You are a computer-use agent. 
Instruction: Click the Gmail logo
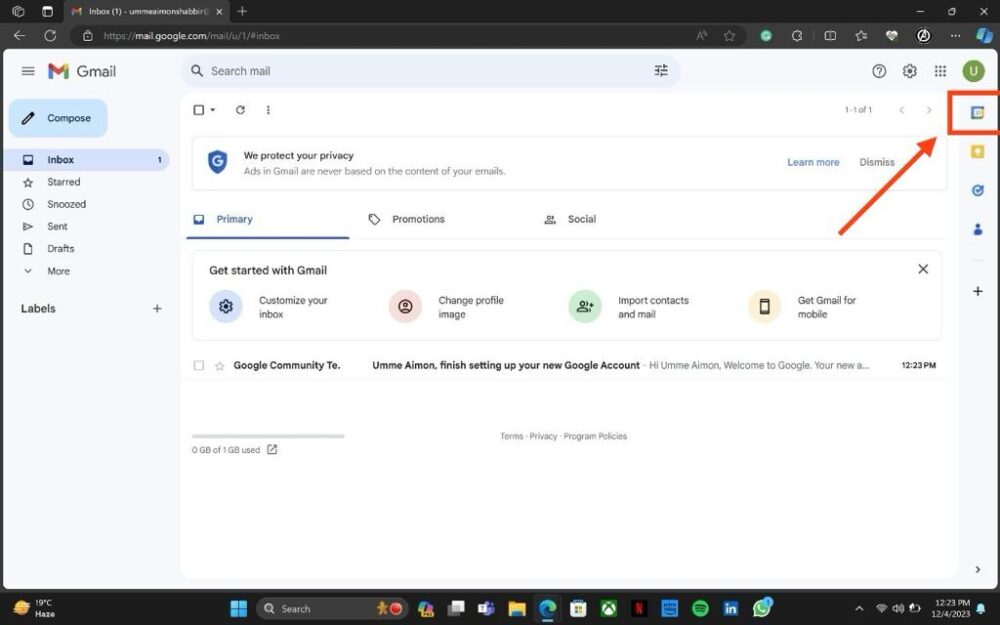click(82, 71)
